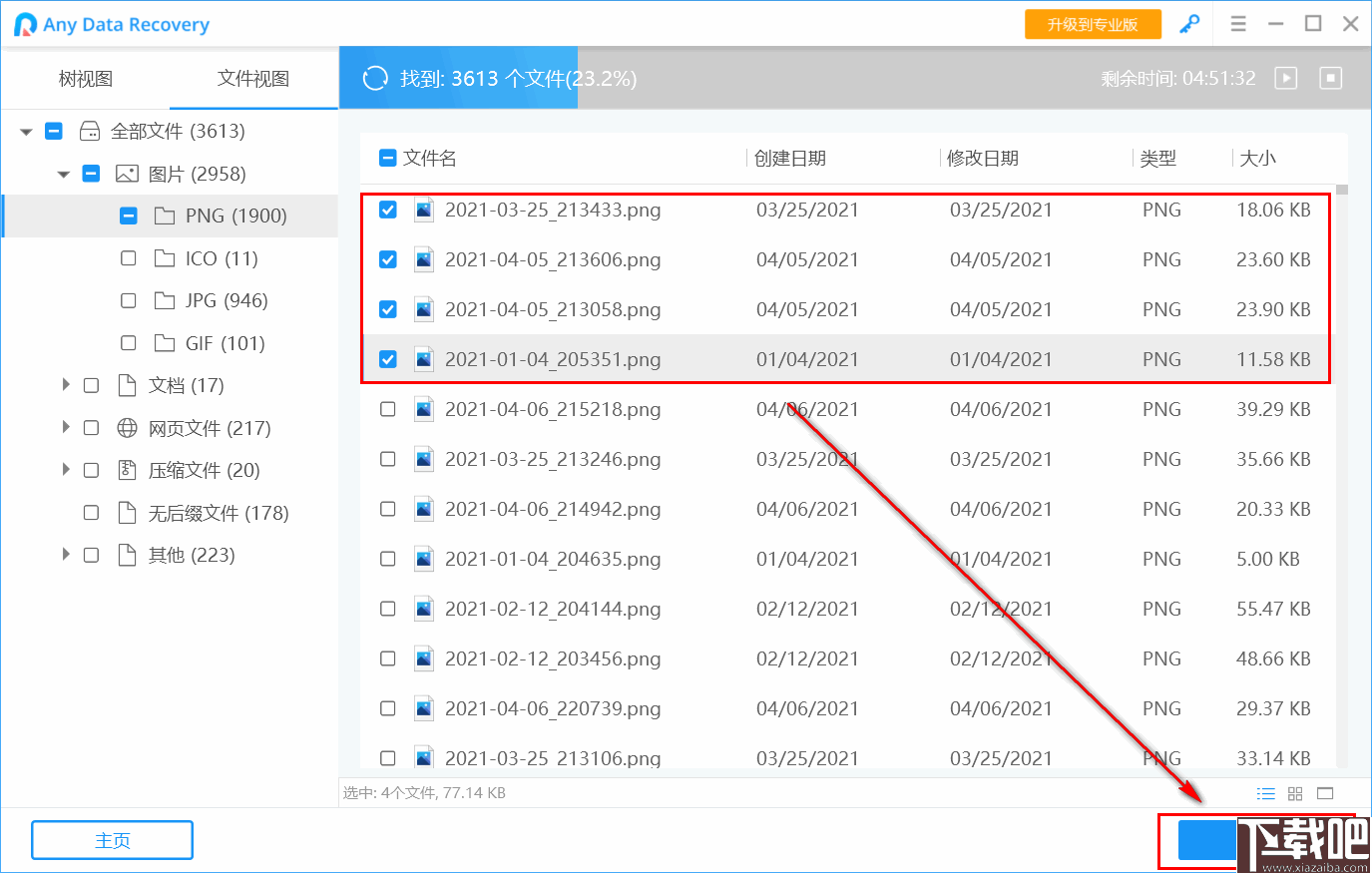The height and width of the screenshot is (873, 1372).
Task: Click the 主页 home button
Action: tap(112, 840)
